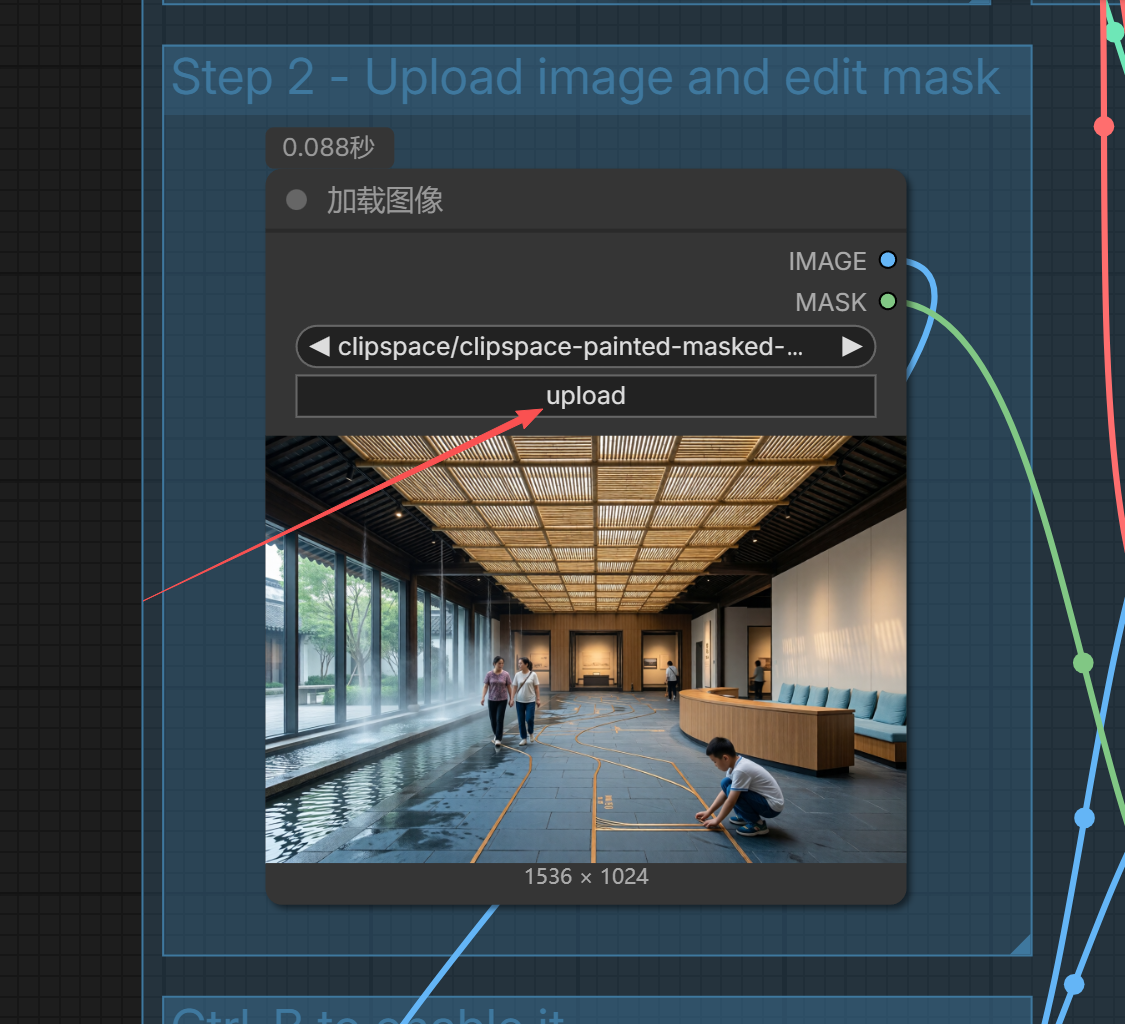Select the Step 2 group title
The image size is (1125, 1024).
[x=585, y=77]
